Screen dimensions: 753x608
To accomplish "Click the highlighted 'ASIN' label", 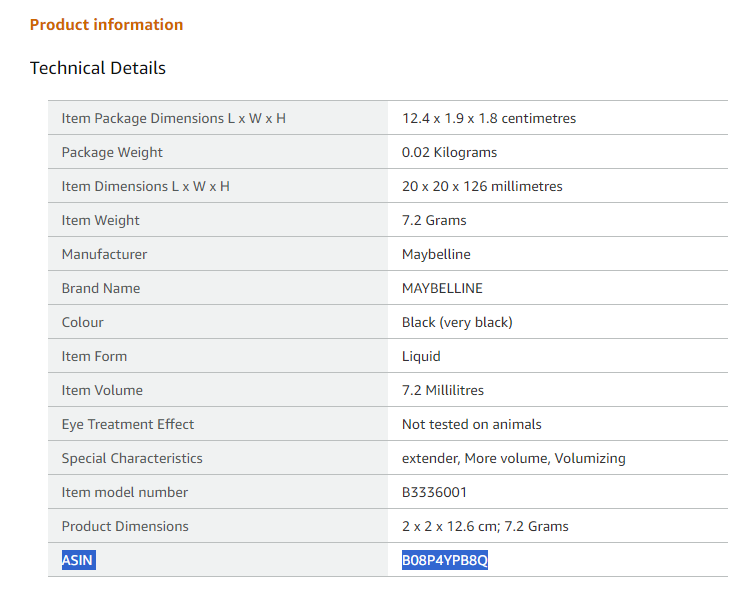I will click(x=78, y=560).
